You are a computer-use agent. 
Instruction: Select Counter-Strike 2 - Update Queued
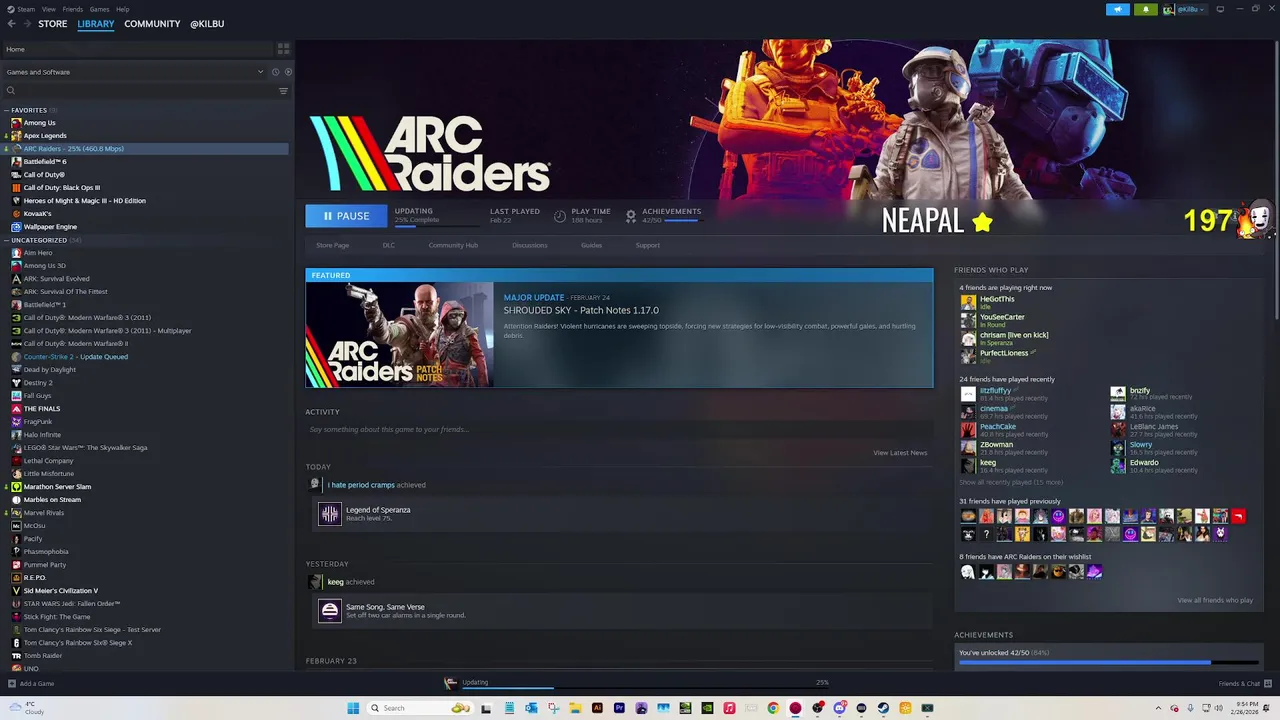(x=75, y=357)
